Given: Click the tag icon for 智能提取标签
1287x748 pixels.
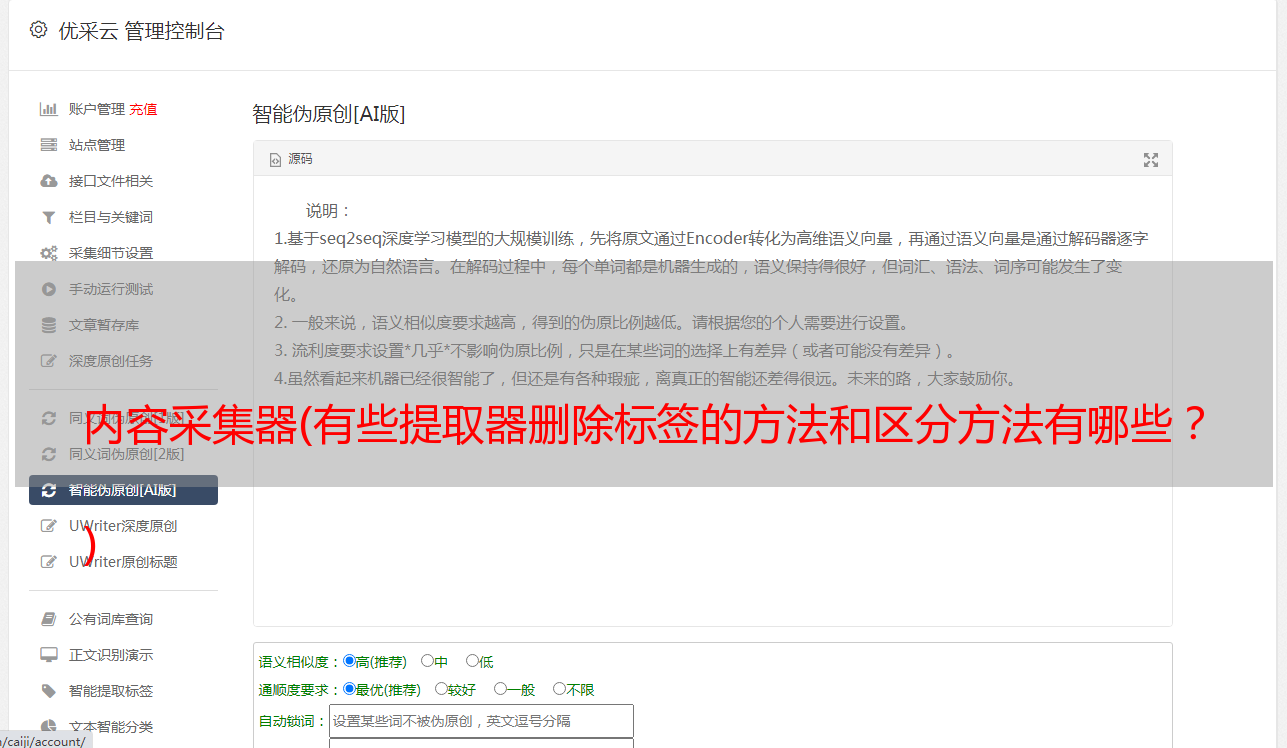Looking at the screenshot, I should click(48, 691).
